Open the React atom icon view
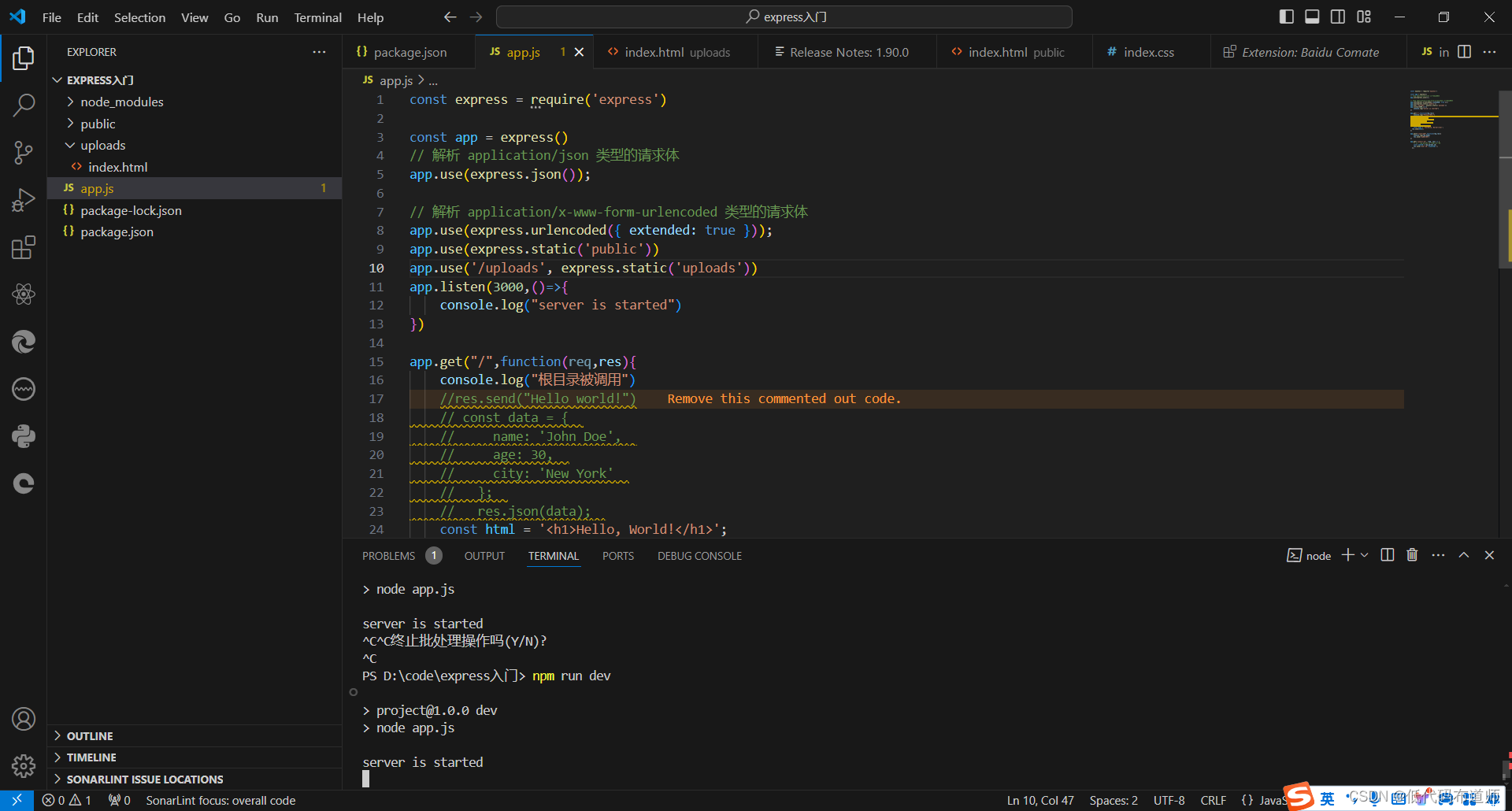The image size is (1512, 811). (x=24, y=294)
